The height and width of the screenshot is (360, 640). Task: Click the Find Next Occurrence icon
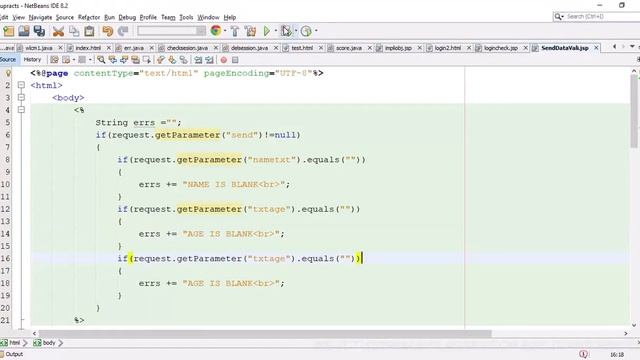pos(124,60)
